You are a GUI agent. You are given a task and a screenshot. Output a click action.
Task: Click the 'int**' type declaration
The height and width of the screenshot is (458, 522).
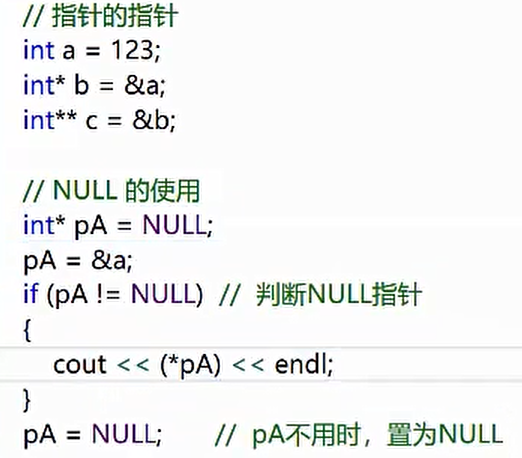(x=50, y=119)
